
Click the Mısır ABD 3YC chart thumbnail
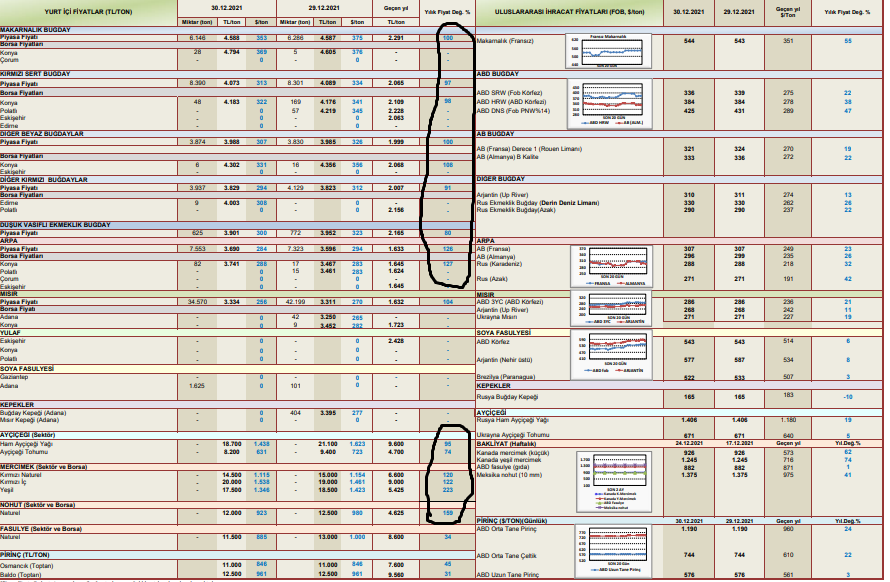(611, 309)
